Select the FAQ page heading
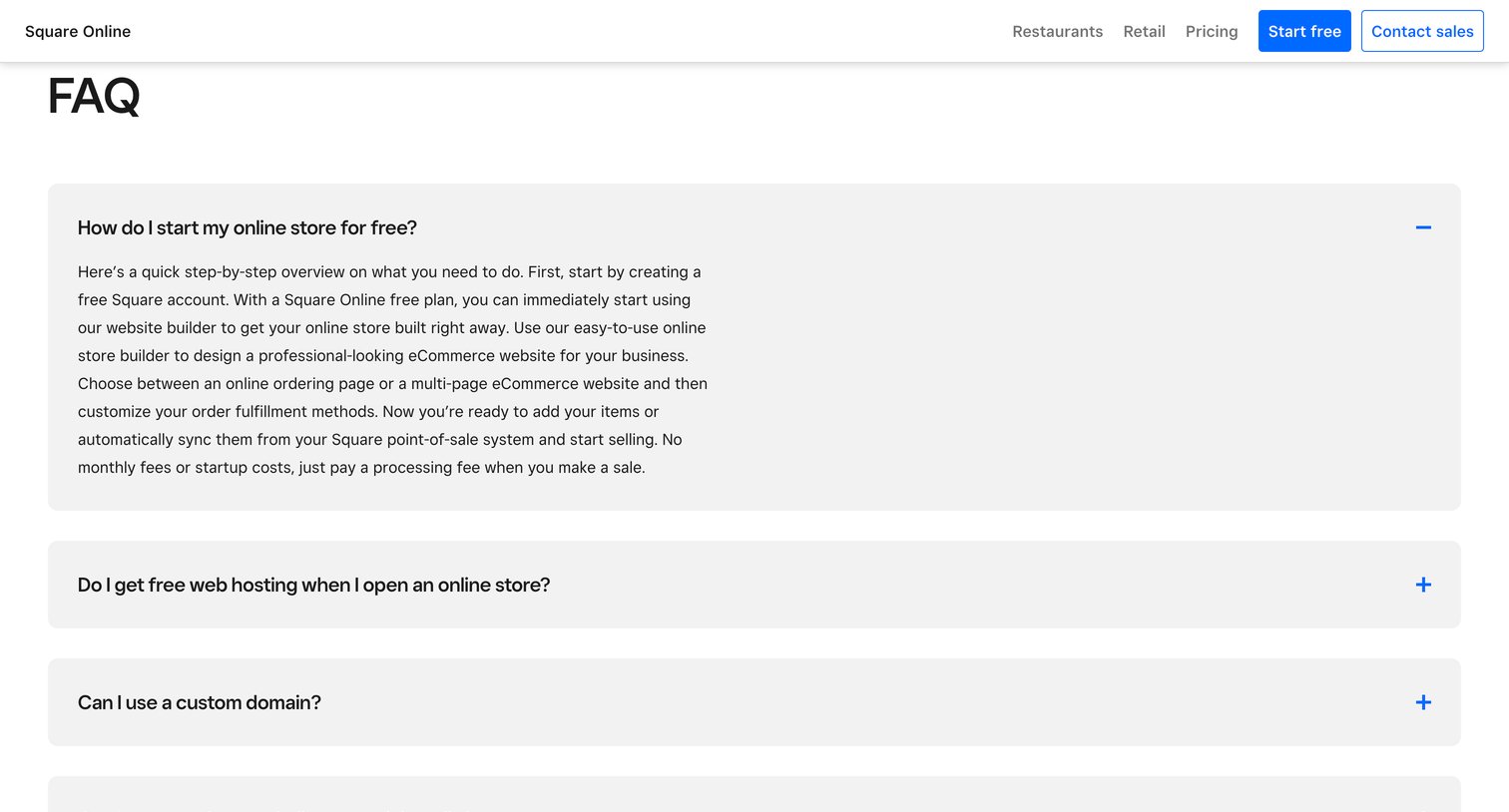Screen dimensions: 1509x812 [94, 97]
